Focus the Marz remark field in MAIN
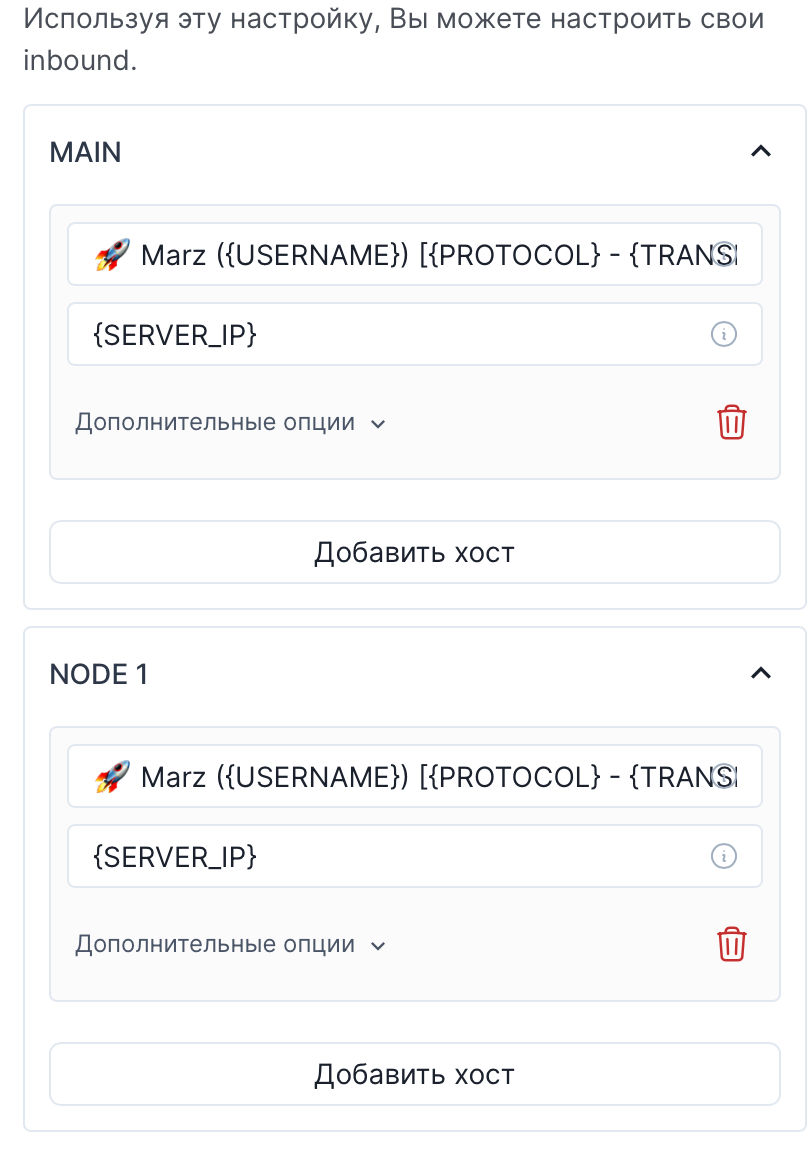 (x=415, y=254)
